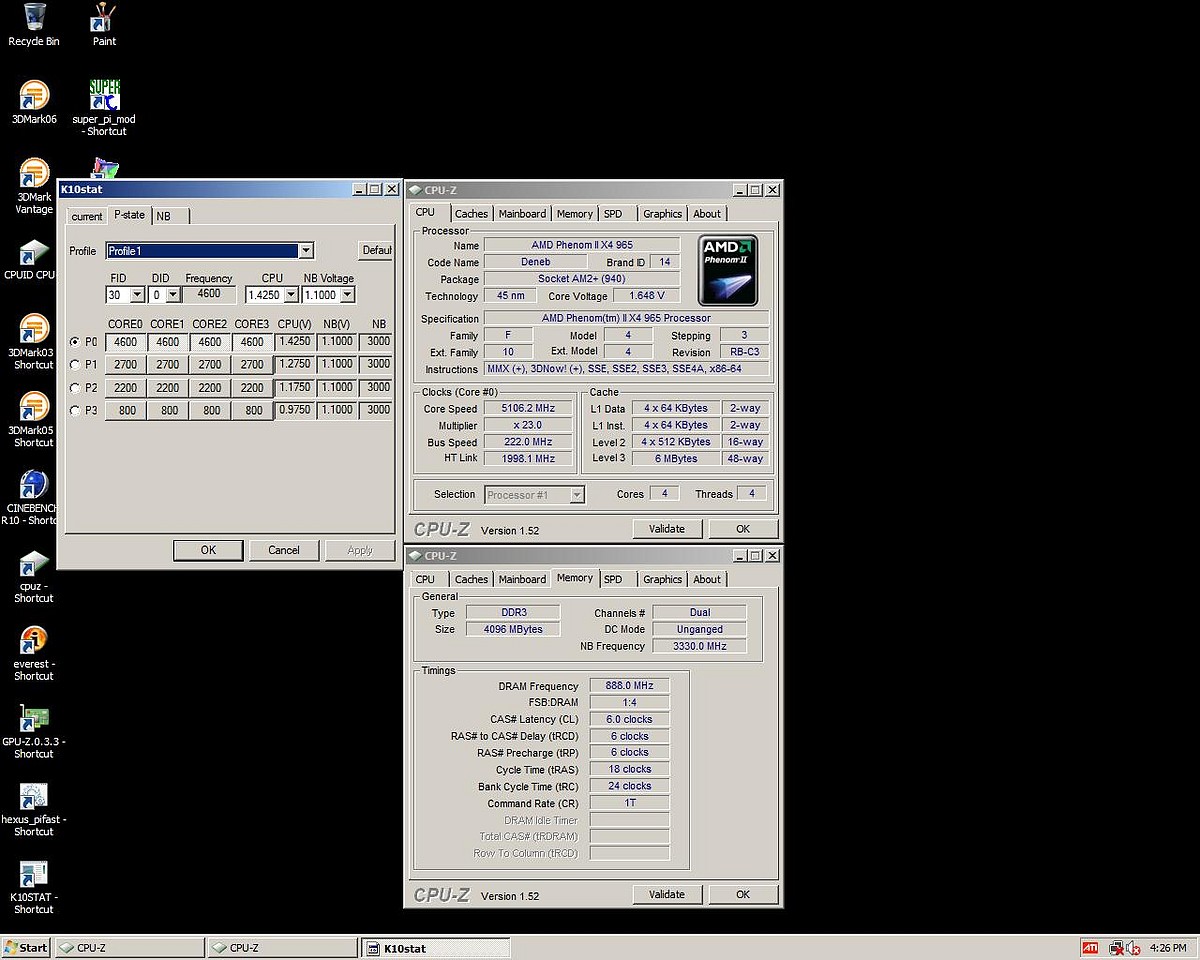1200x960 pixels.
Task: Click the muted volume tray icon
Action: coord(1133,948)
